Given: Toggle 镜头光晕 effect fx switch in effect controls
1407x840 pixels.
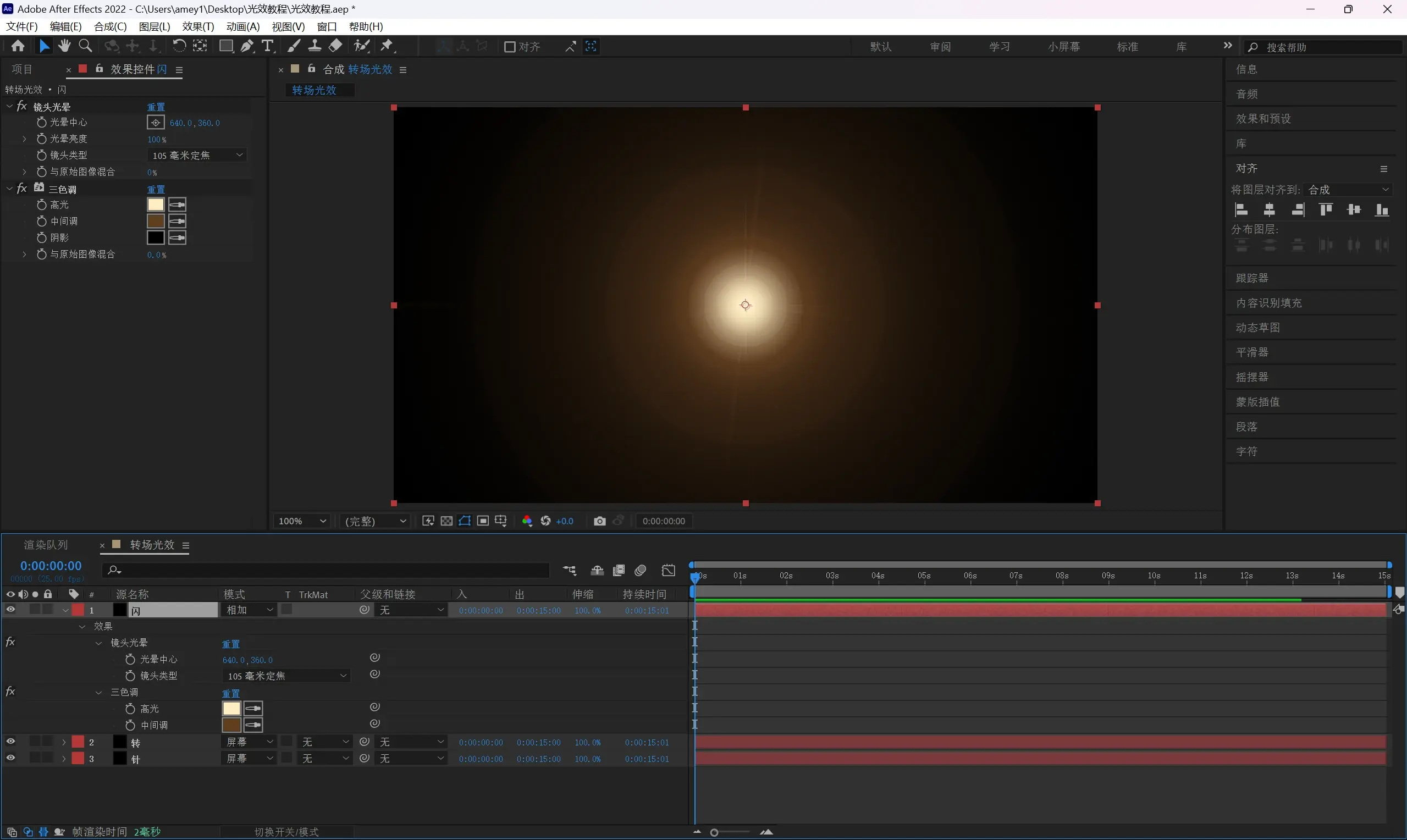Looking at the screenshot, I should point(21,107).
